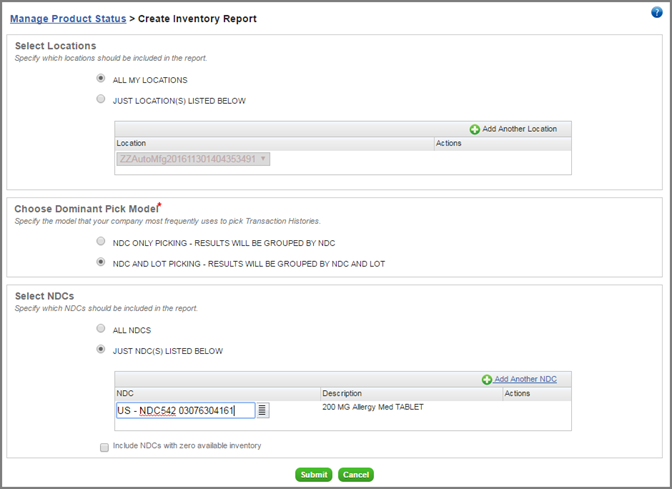Select NDC AND LOT PICKING option
The image size is (672, 489).
coord(101,262)
